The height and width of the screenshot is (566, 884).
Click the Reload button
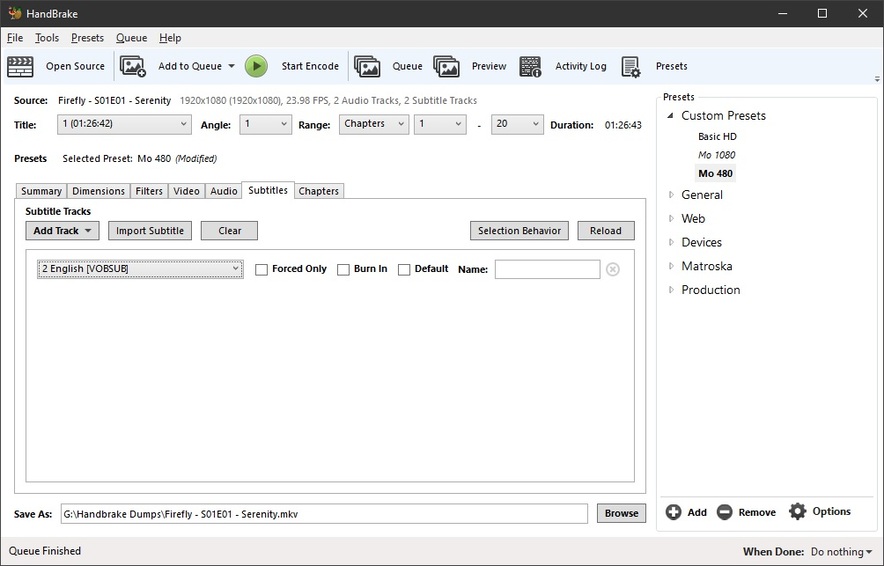point(605,231)
